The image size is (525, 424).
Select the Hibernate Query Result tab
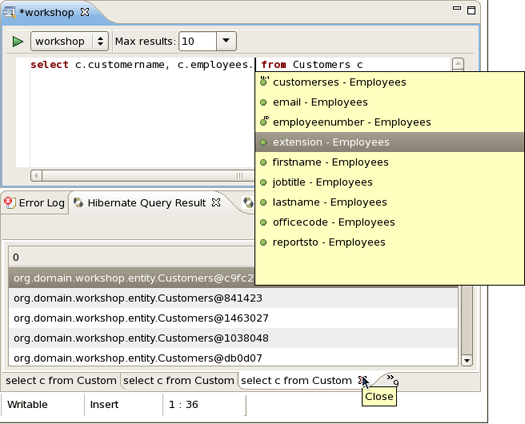[146, 203]
